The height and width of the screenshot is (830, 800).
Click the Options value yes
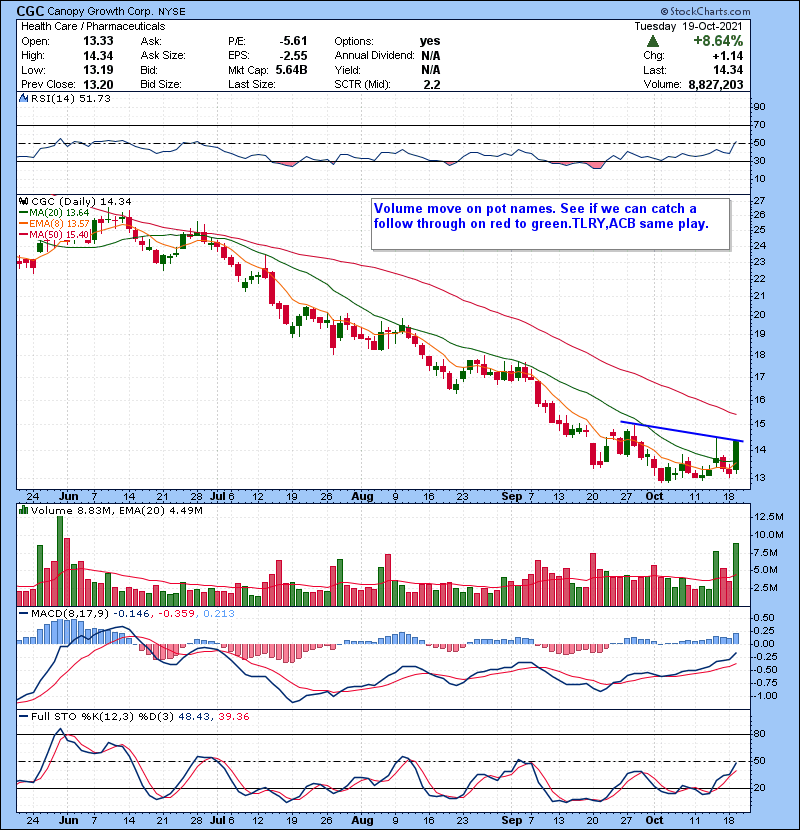click(430, 41)
